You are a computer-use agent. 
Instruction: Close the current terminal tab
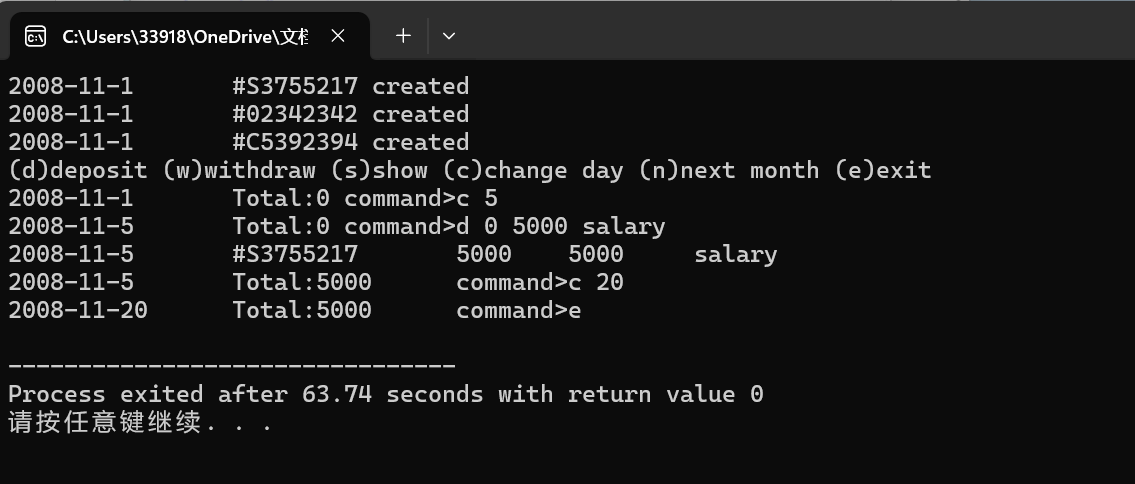[337, 35]
